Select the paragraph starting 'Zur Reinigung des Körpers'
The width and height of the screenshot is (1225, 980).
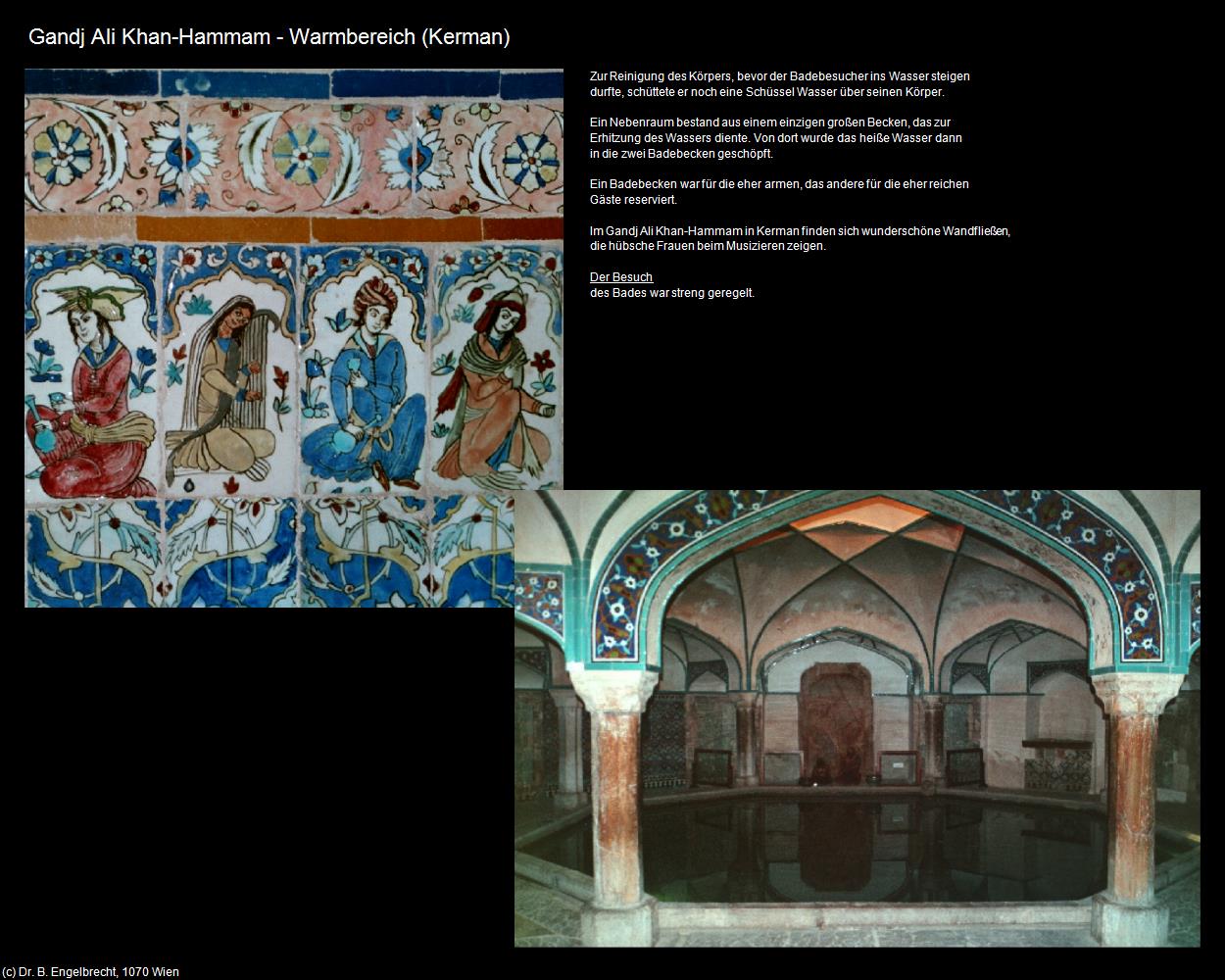[780, 84]
